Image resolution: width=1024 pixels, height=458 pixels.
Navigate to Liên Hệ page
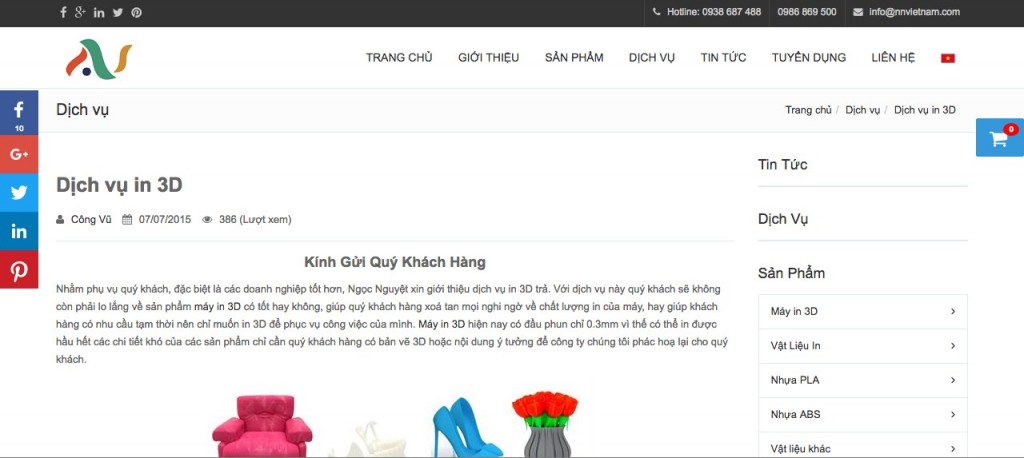click(892, 58)
